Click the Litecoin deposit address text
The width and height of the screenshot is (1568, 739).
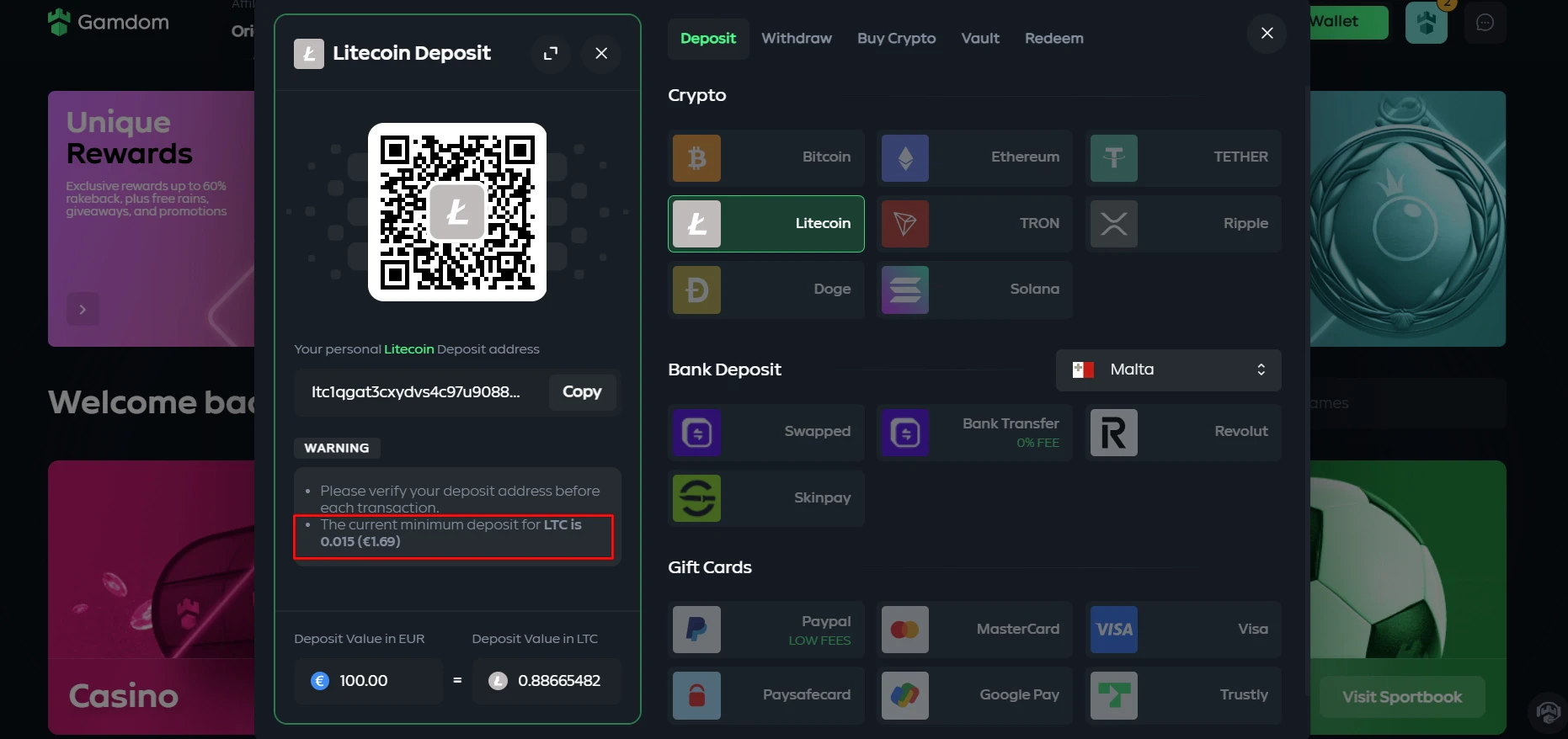coord(416,392)
